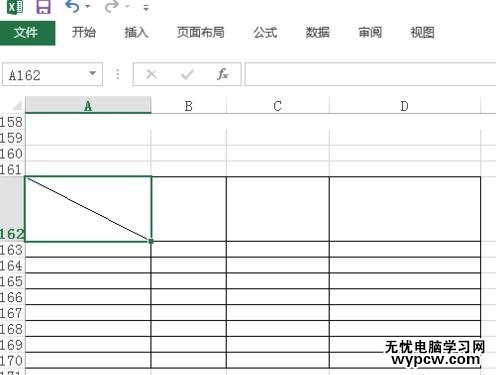Click inside the formula bar input
Viewport: 496px width, 375px height.
point(370,74)
